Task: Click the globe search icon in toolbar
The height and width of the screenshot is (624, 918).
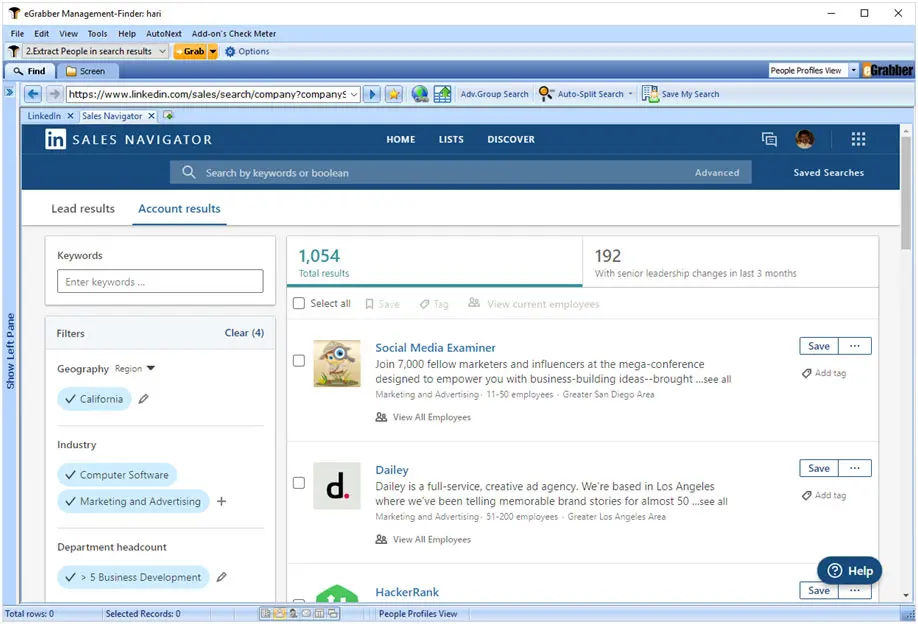Action: tap(419, 94)
